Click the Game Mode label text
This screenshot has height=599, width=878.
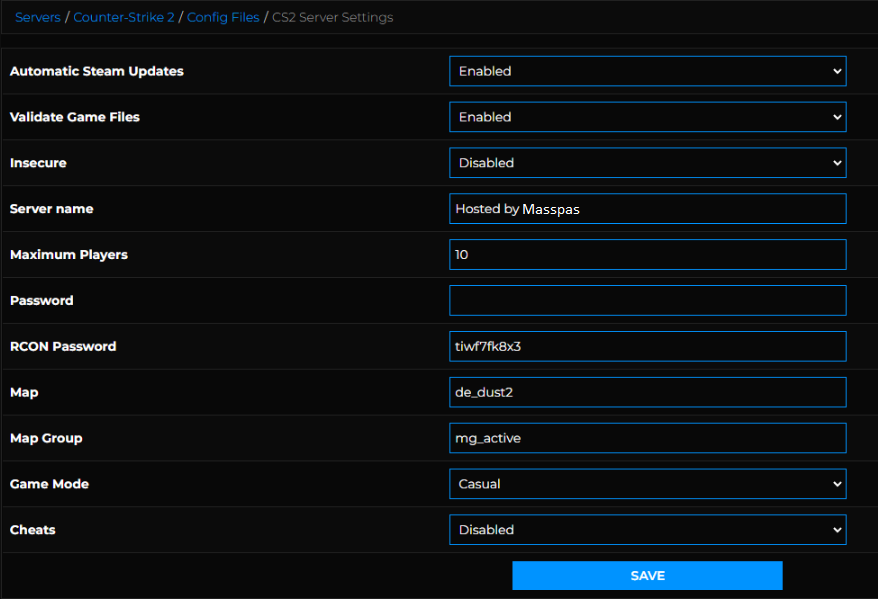point(49,484)
